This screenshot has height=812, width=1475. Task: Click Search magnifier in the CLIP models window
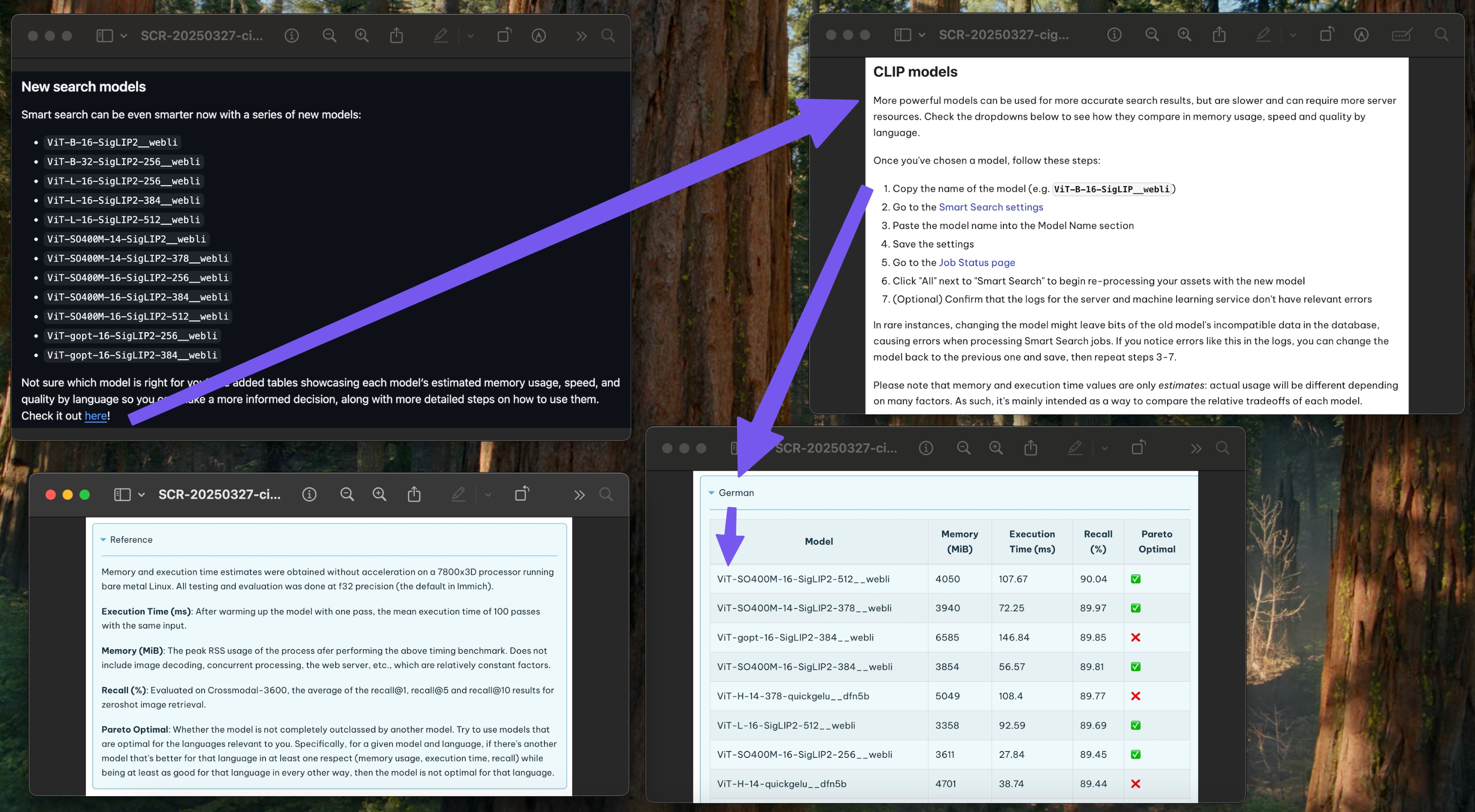(x=1441, y=35)
